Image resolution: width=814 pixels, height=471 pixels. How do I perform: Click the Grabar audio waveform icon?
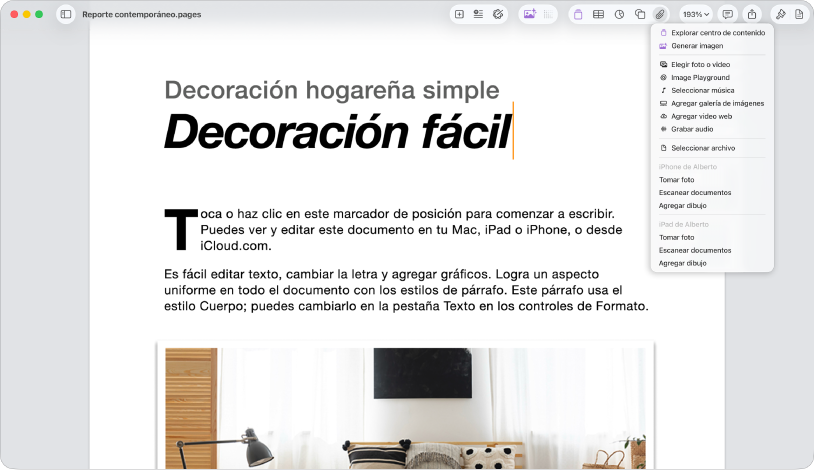click(x=663, y=129)
